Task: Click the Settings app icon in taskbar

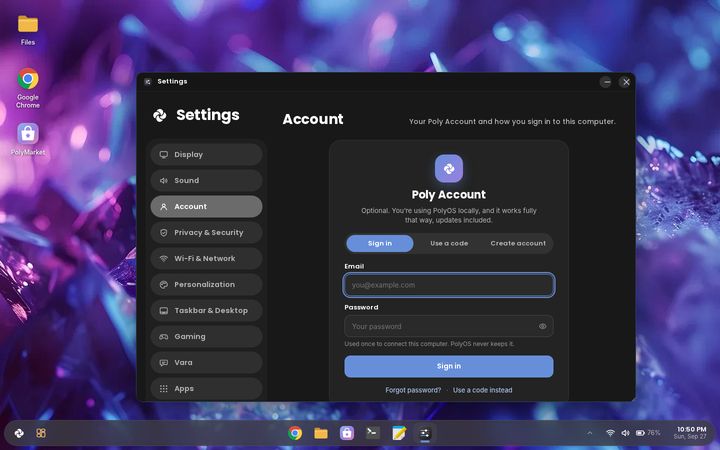Action: (x=425, y=433)
